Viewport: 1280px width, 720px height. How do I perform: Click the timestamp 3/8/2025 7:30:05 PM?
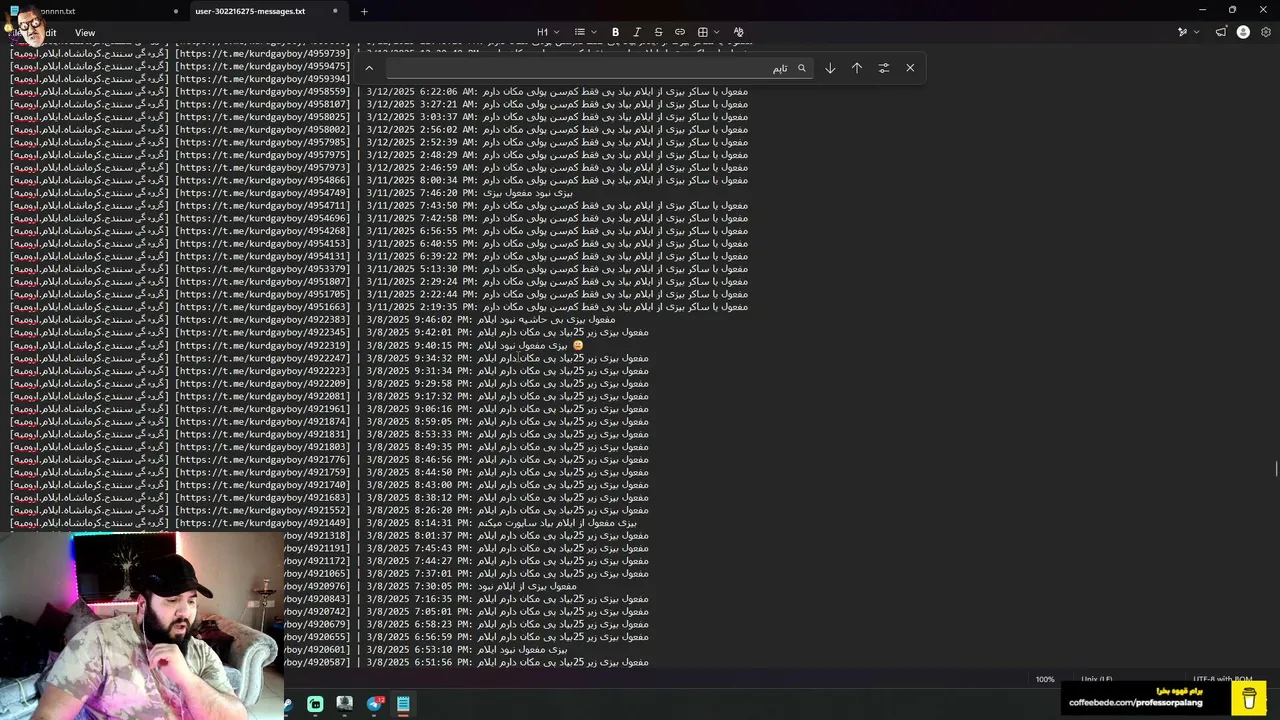[418, 586]
